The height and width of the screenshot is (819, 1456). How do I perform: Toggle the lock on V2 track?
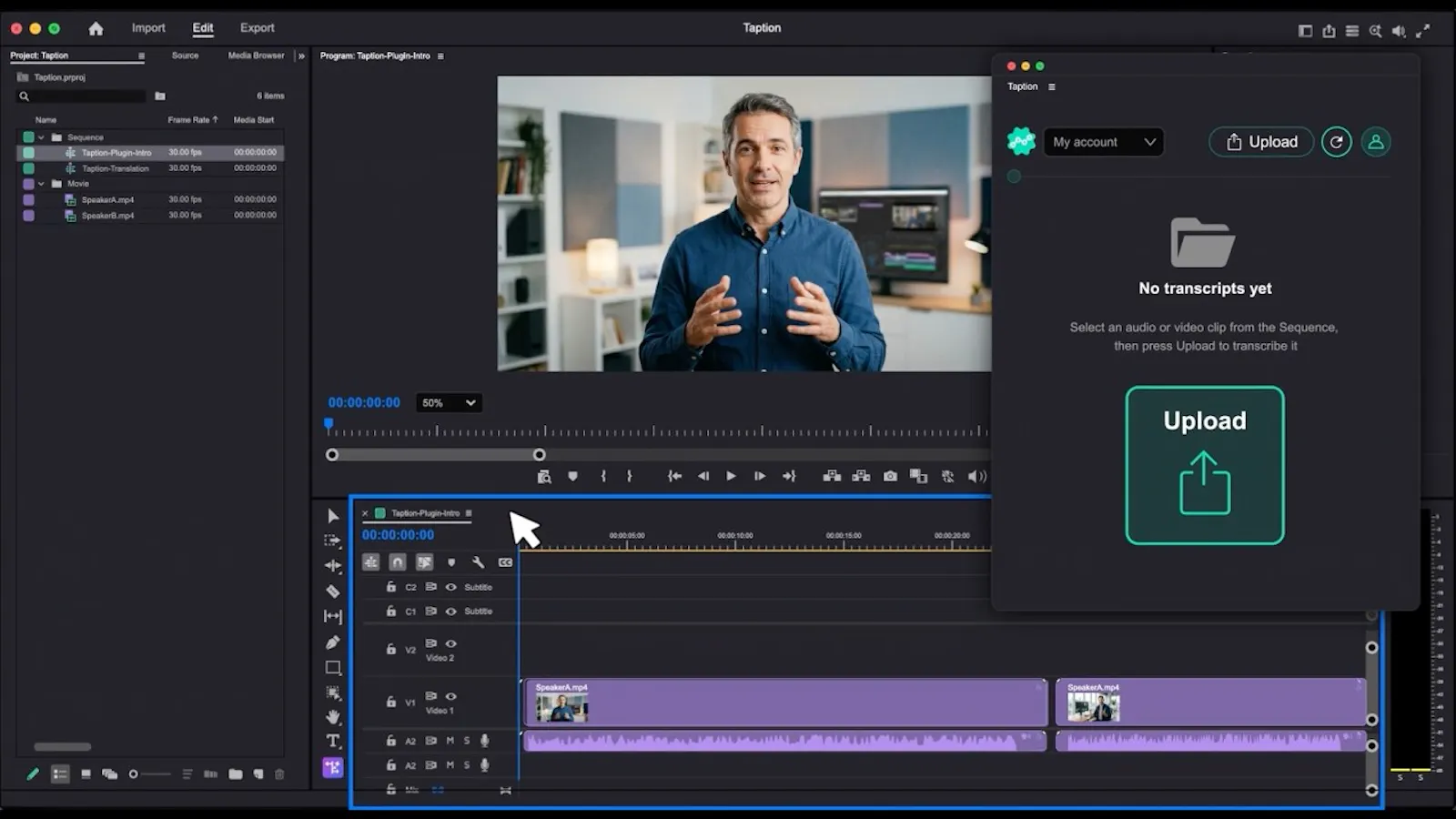tap(390, 650)
